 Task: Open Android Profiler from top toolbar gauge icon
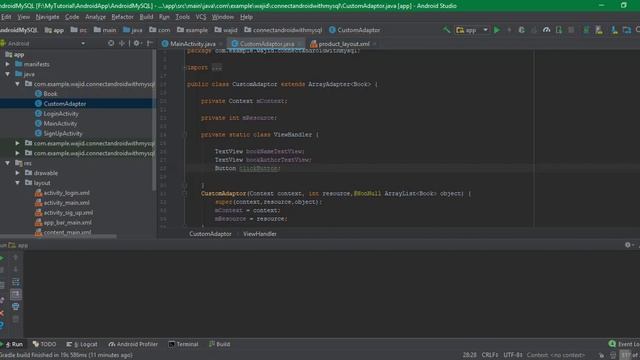point(546,30)
